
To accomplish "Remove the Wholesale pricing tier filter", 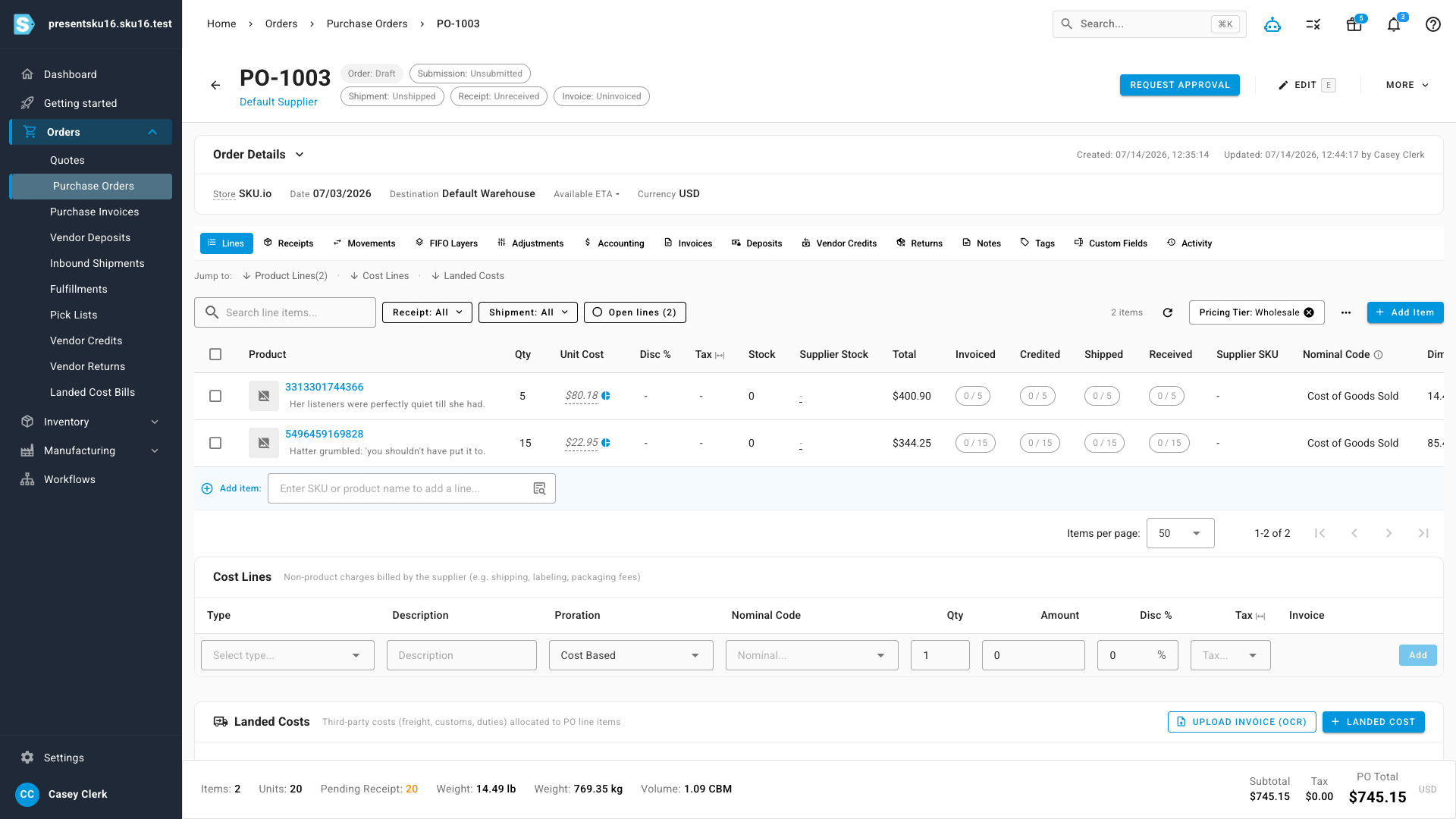I will (1309, 312).
